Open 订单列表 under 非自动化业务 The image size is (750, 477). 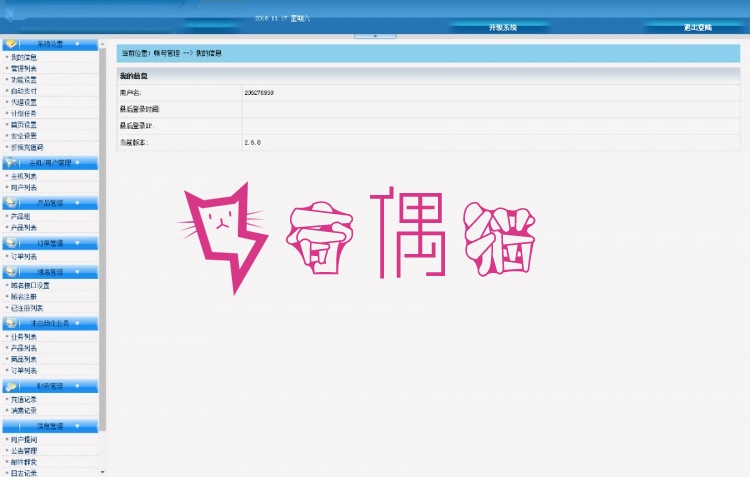pyautogui.click(x=24, y=370)
